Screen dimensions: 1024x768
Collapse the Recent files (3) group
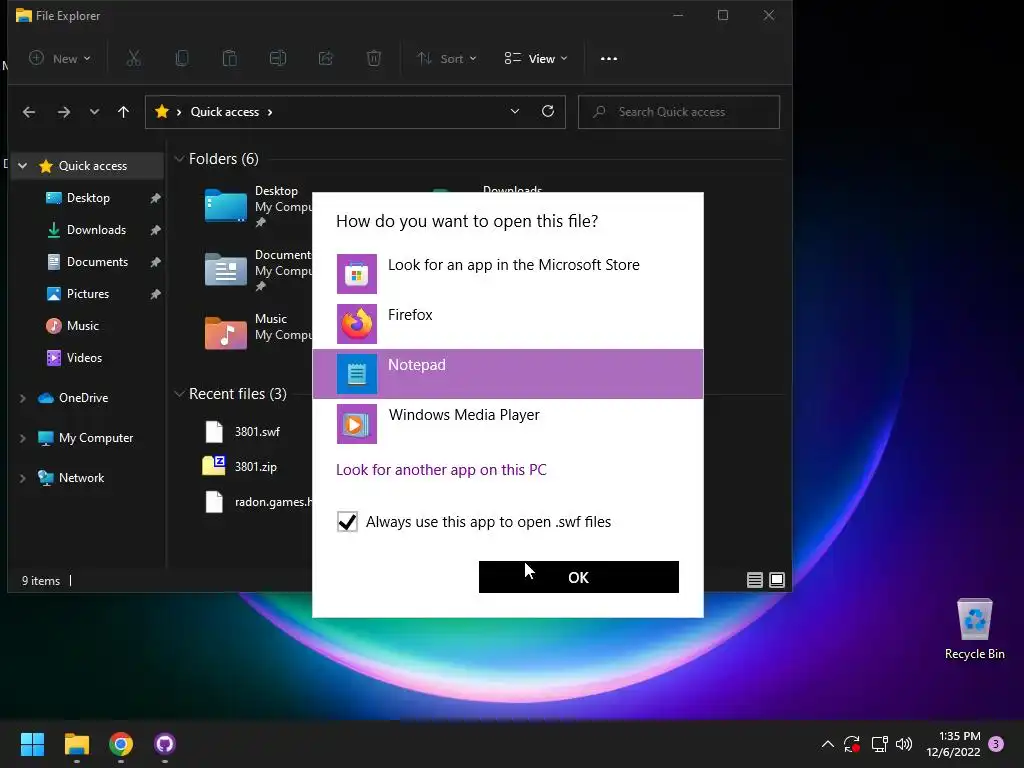click(179, 394)
